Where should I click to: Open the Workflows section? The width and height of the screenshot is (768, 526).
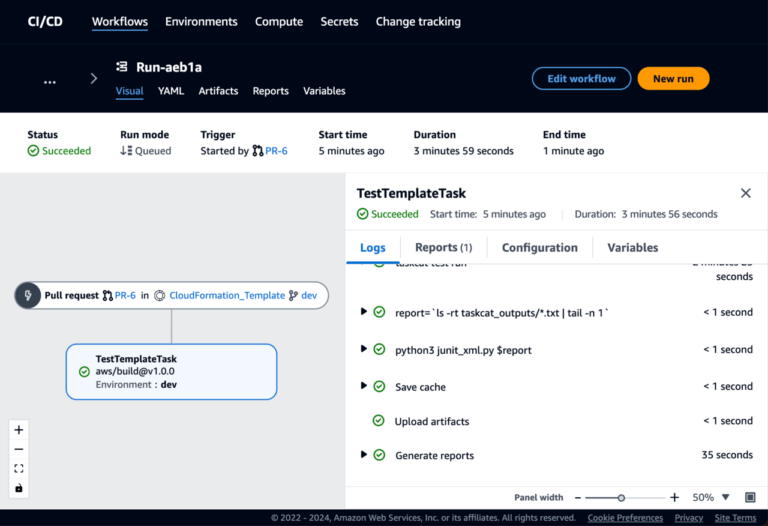click(120, 22)
